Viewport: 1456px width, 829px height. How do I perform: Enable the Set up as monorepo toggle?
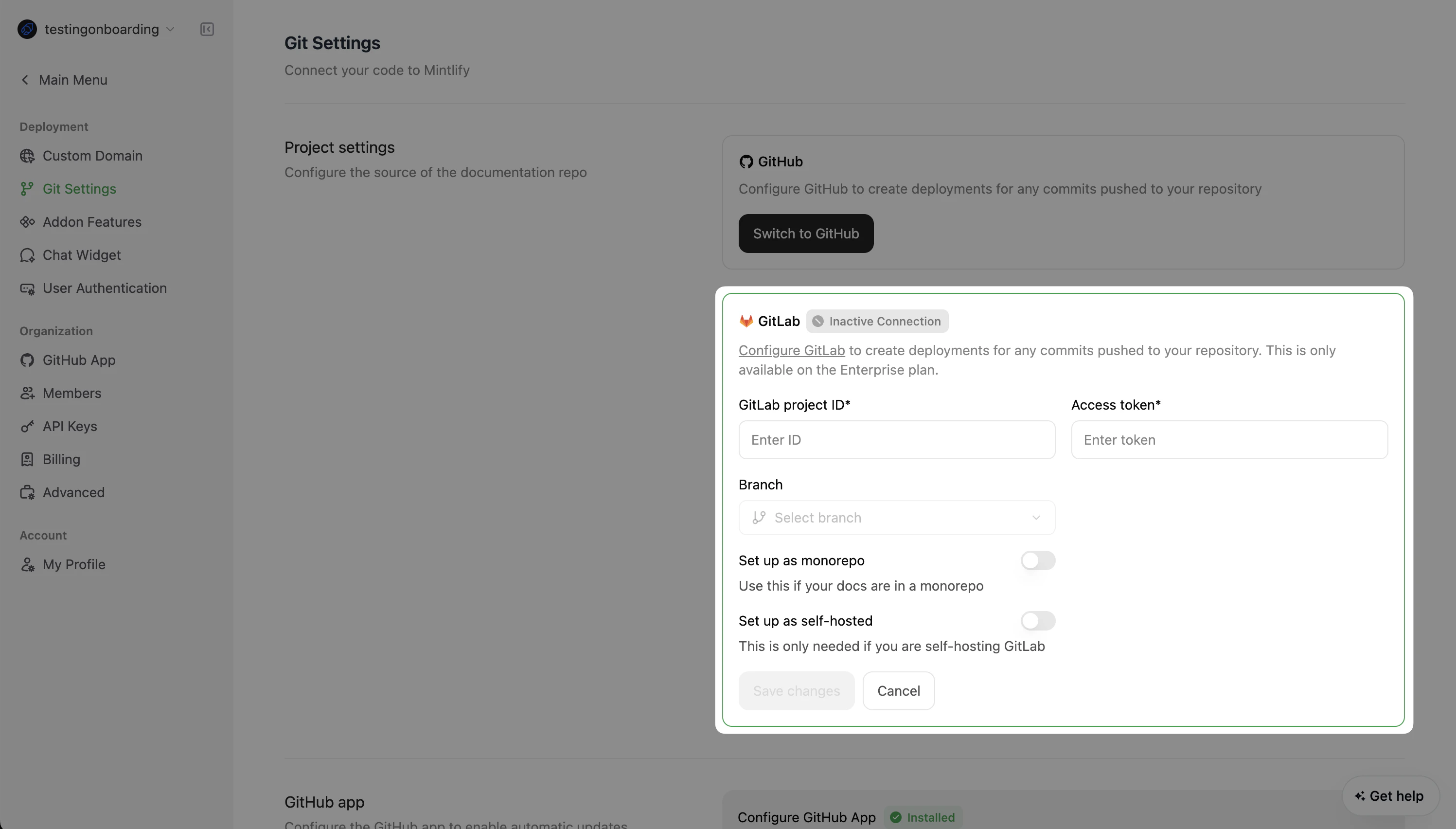[x=1038, y=560]
